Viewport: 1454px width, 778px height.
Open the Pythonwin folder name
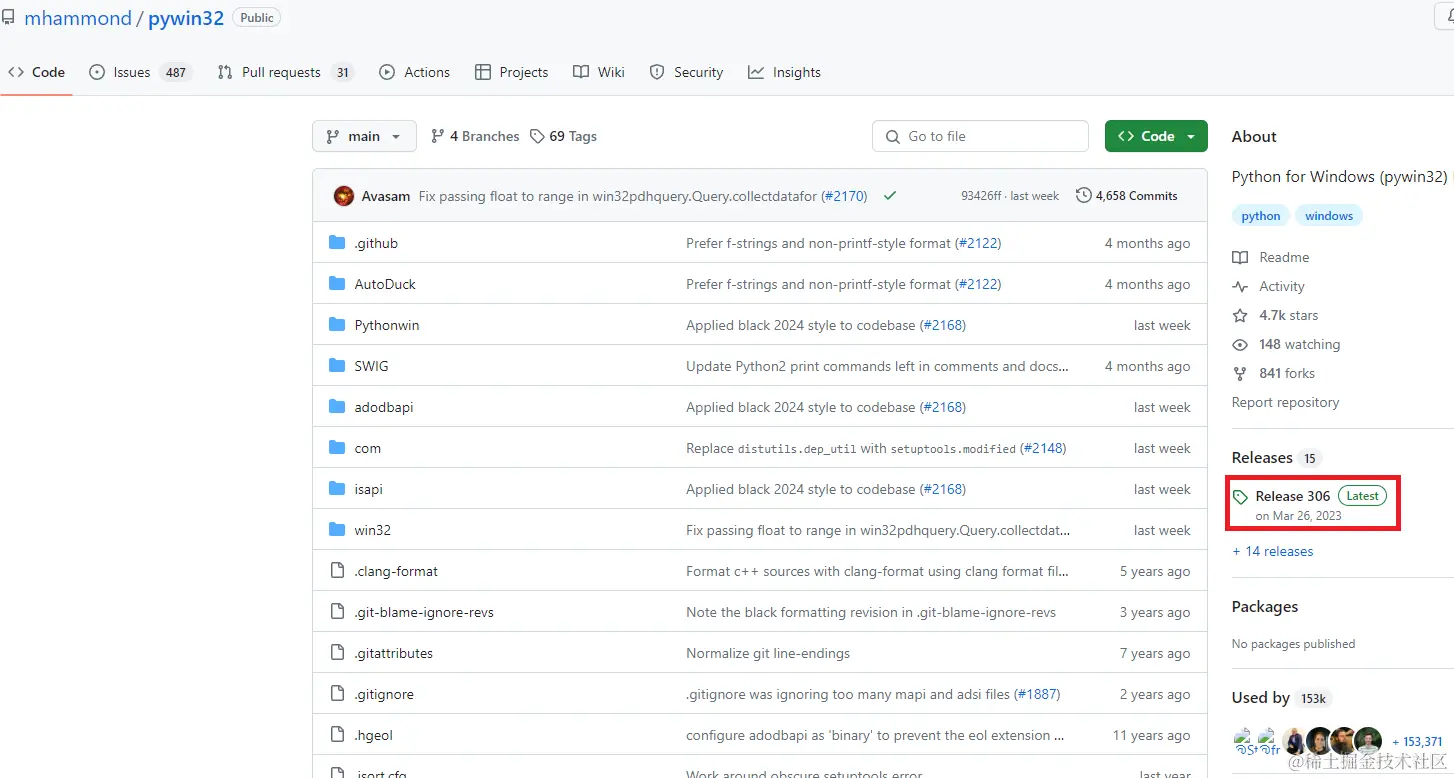387,325
